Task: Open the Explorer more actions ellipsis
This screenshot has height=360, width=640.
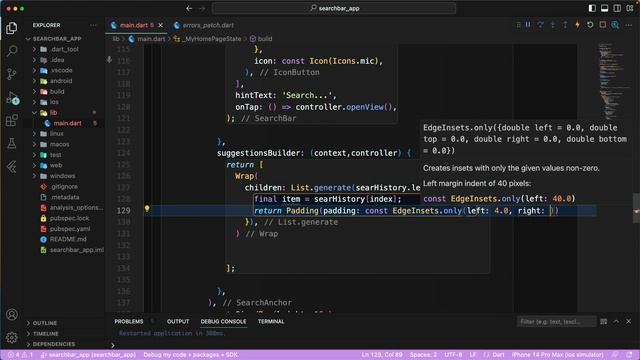Action: [93, 25]
